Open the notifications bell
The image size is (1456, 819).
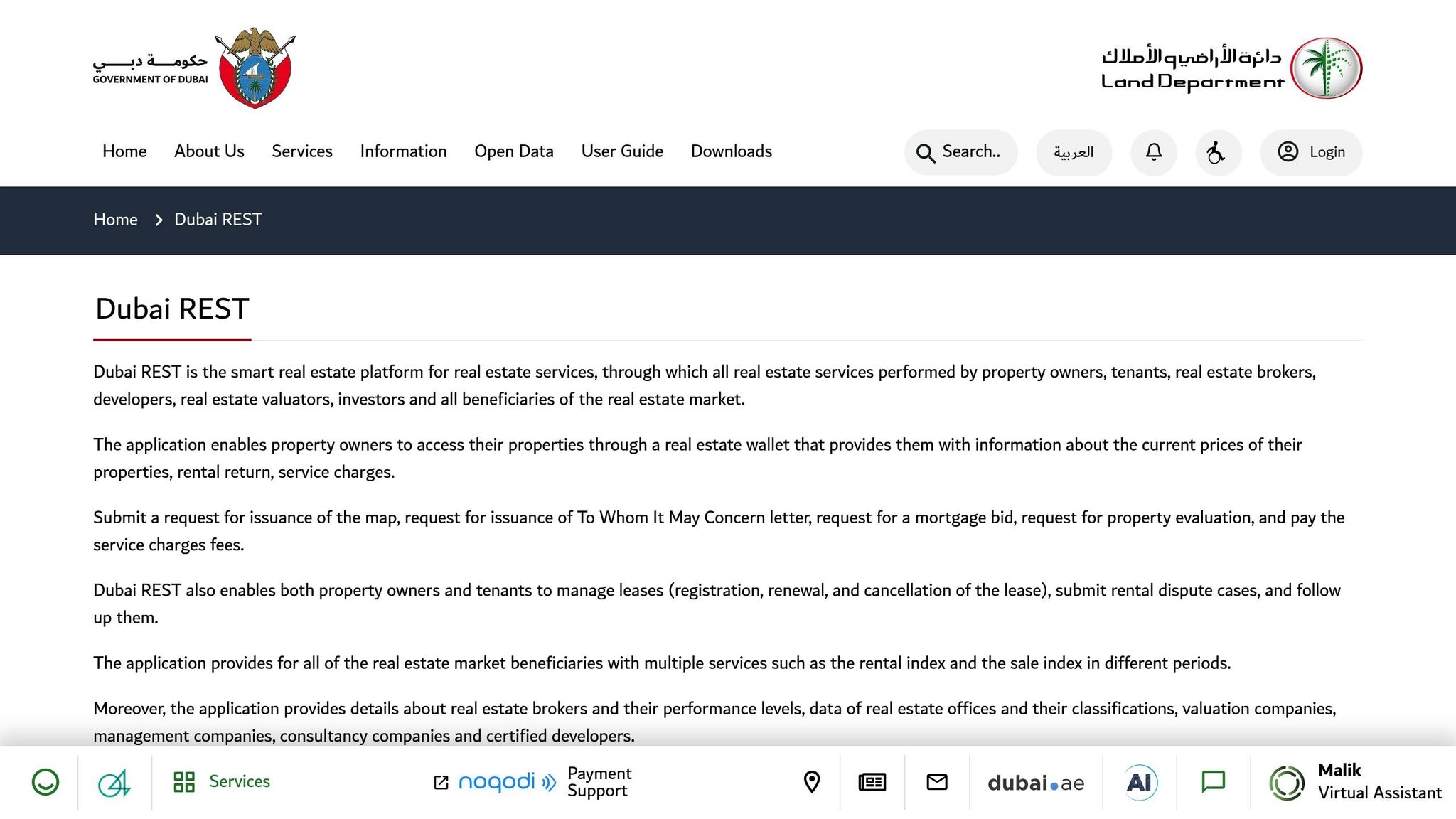coord(1154,152)
